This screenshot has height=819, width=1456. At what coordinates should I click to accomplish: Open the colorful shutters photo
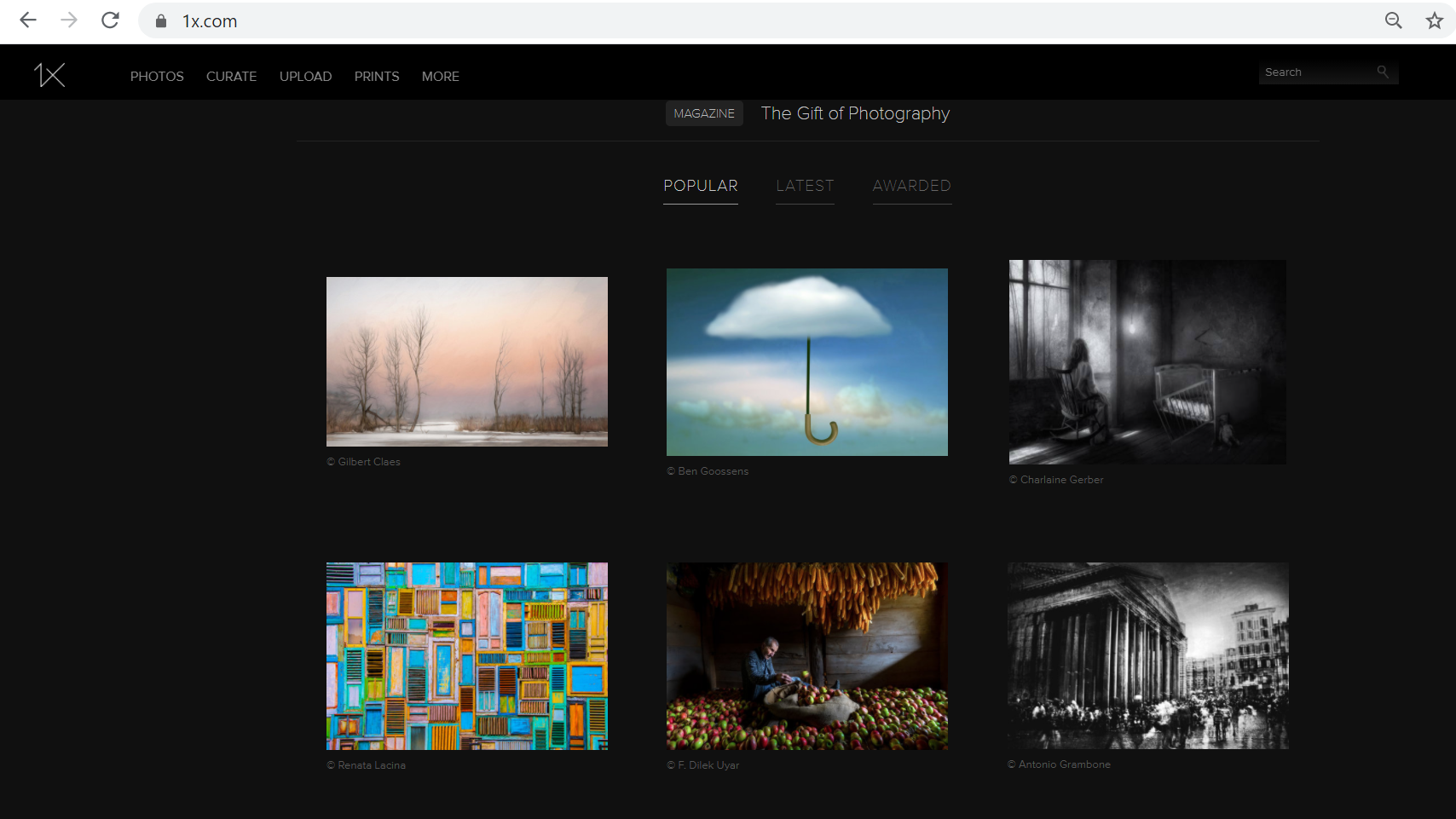click(x=467, y=656)
